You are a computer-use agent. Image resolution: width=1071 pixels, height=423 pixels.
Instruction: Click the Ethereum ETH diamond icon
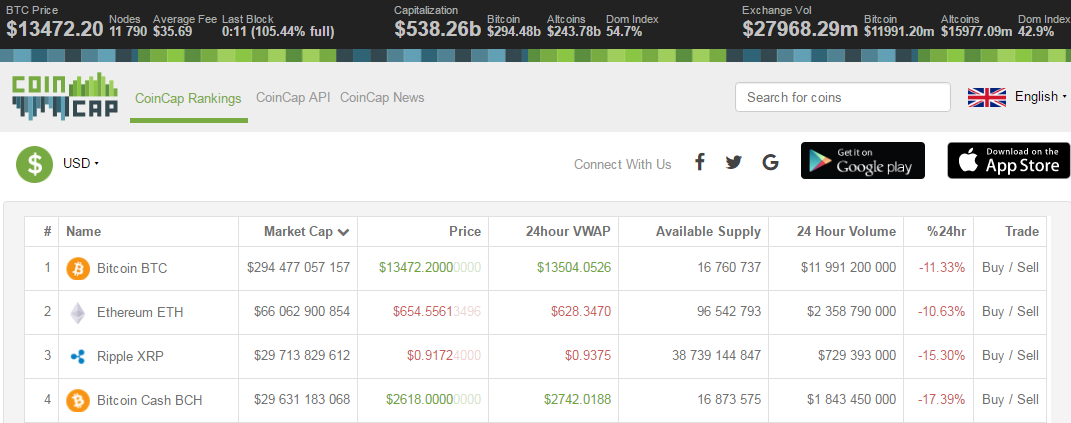coord(77,312)
